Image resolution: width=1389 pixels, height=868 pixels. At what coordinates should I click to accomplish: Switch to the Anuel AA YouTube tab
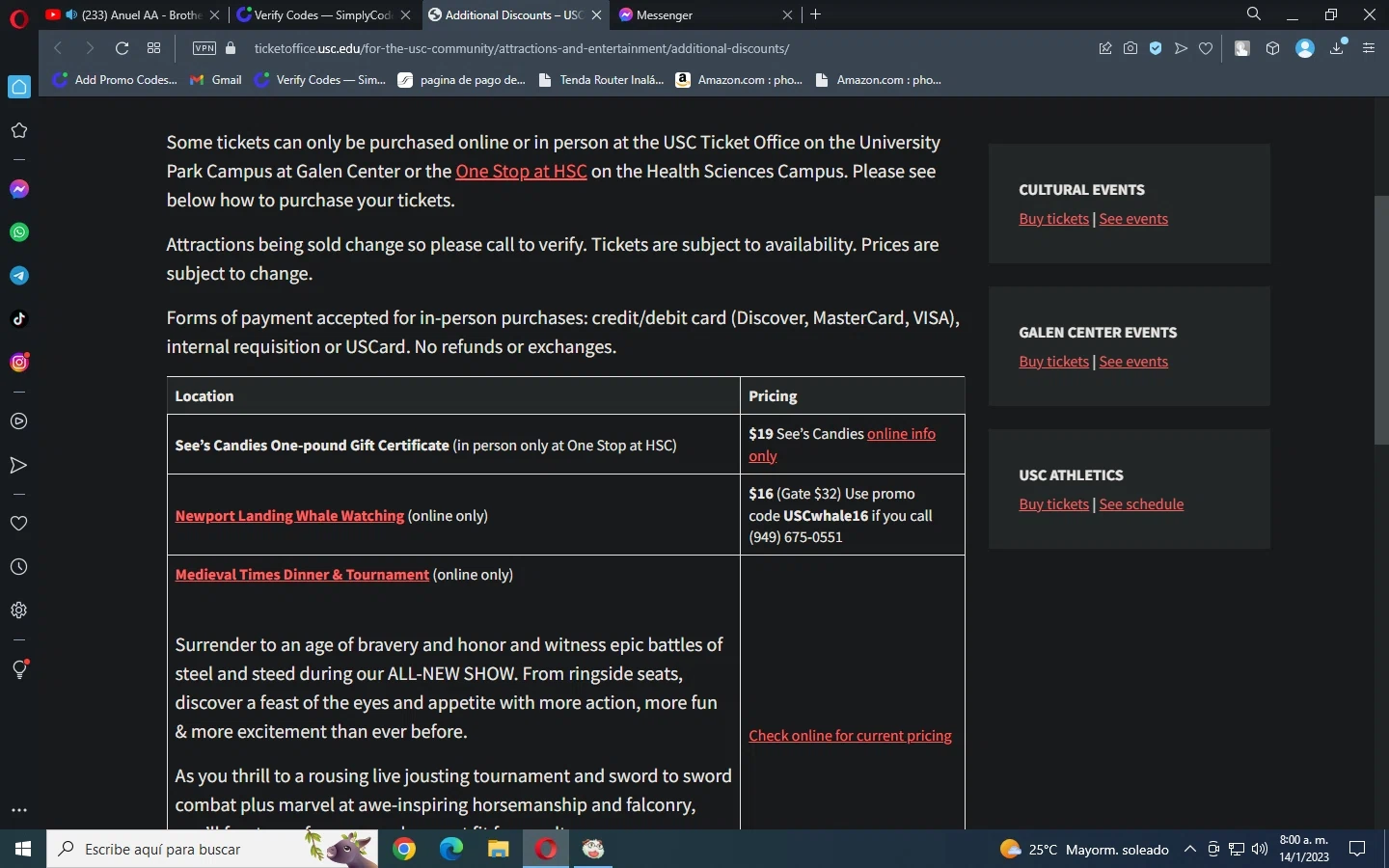coord(133,14)
